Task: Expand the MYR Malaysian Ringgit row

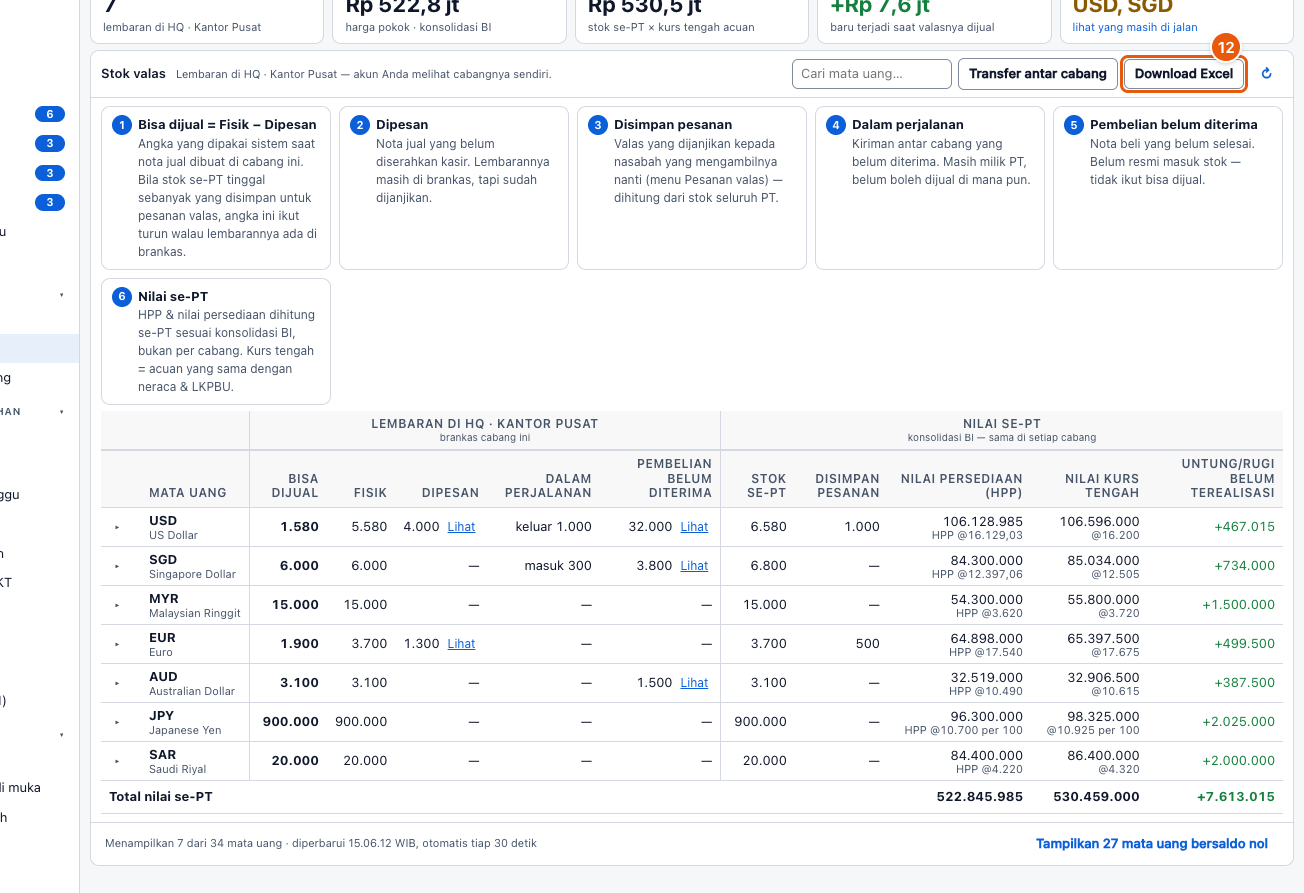Action: (116, 605)
